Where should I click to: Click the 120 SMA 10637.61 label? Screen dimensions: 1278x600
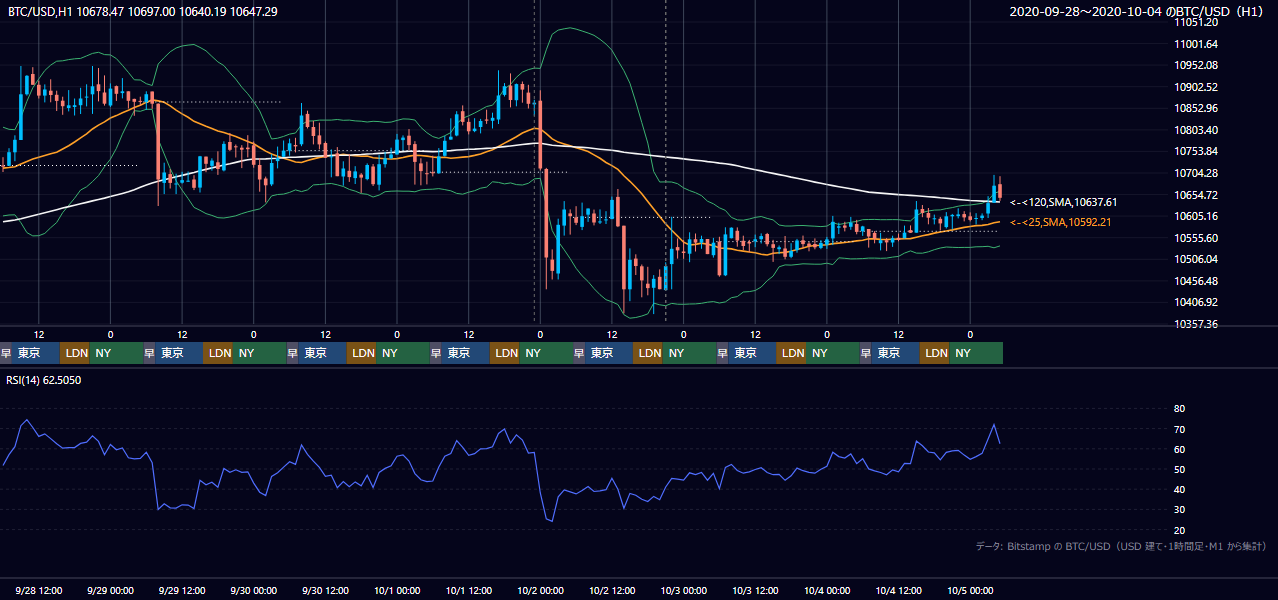click(1064, 202)
